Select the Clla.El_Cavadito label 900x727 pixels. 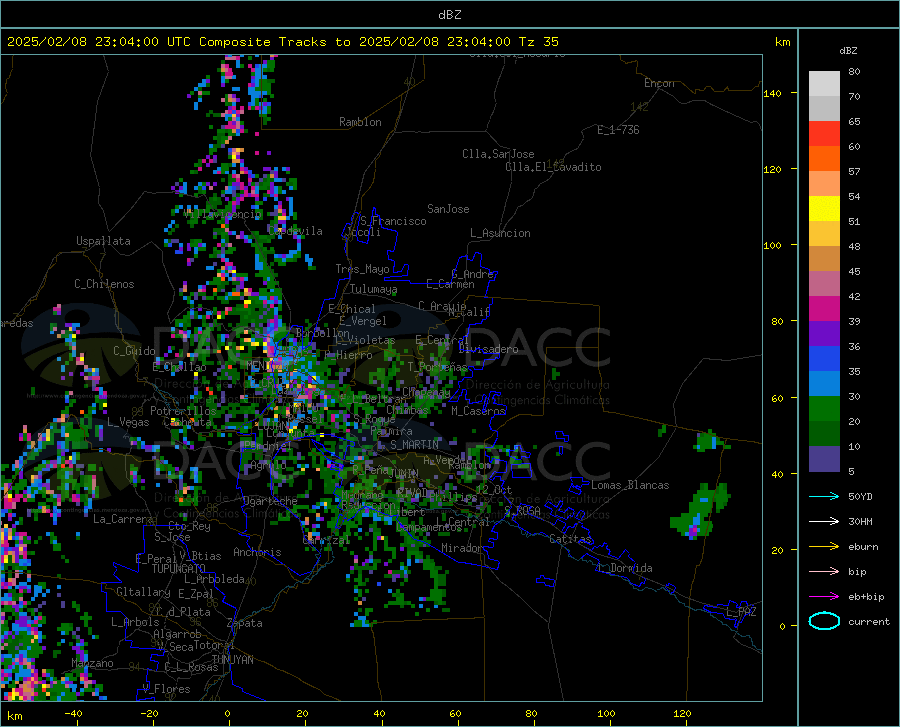[x=553, y=167]
